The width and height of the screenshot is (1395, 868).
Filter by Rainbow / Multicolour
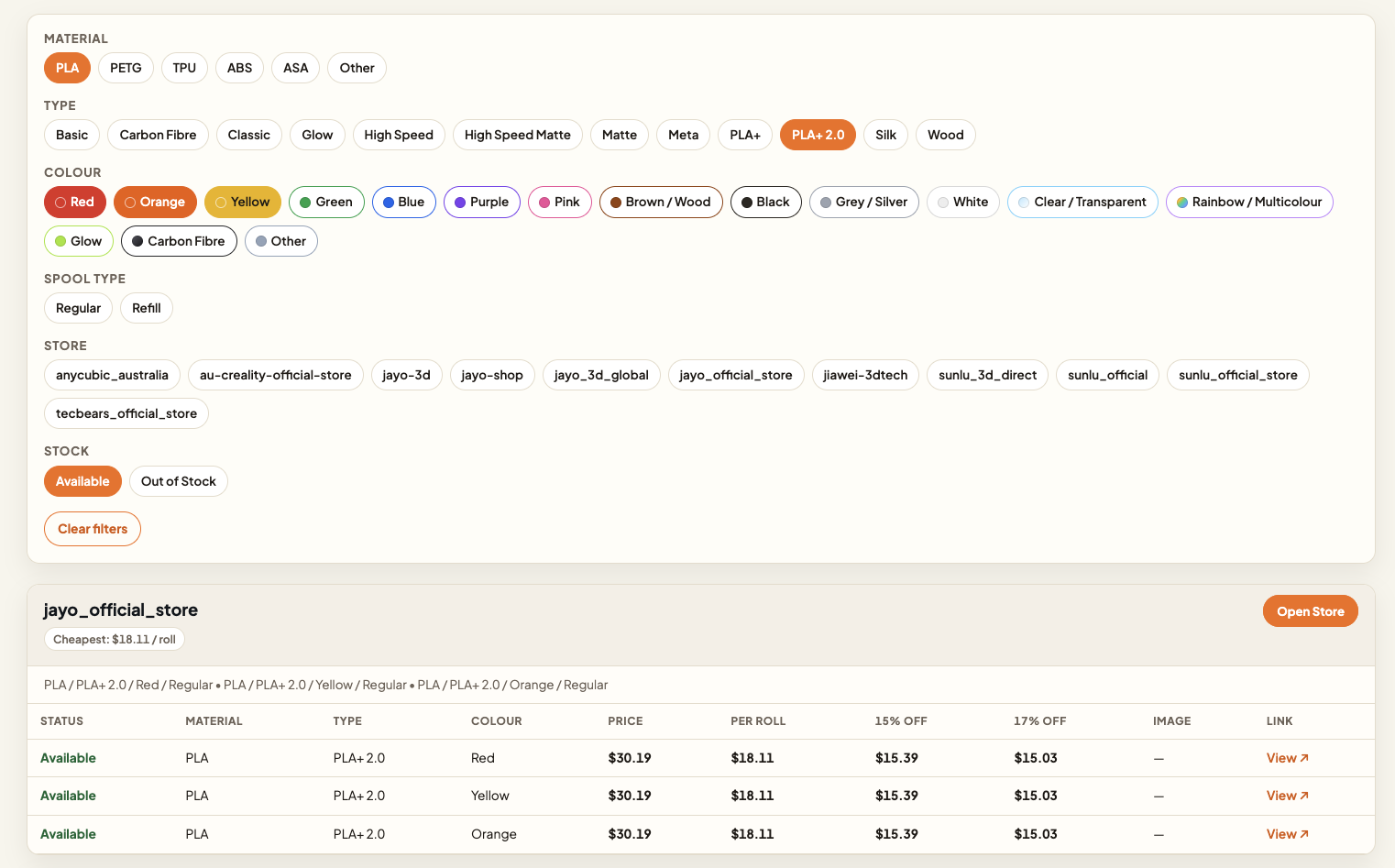(1249, 202)
